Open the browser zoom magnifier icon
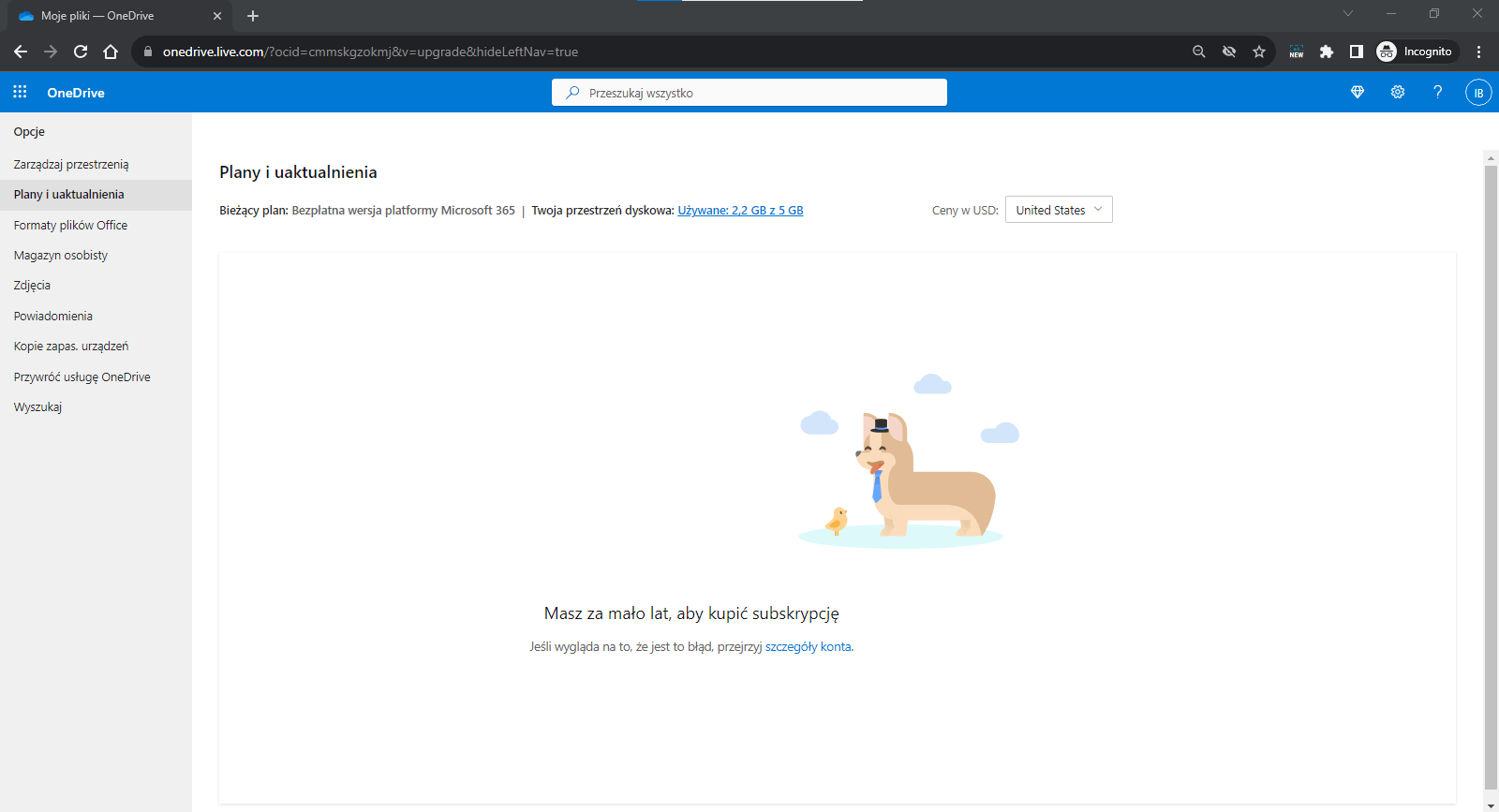This screenshot has height=812, width=1499. pyautogui.click(x=1199, y=52)
